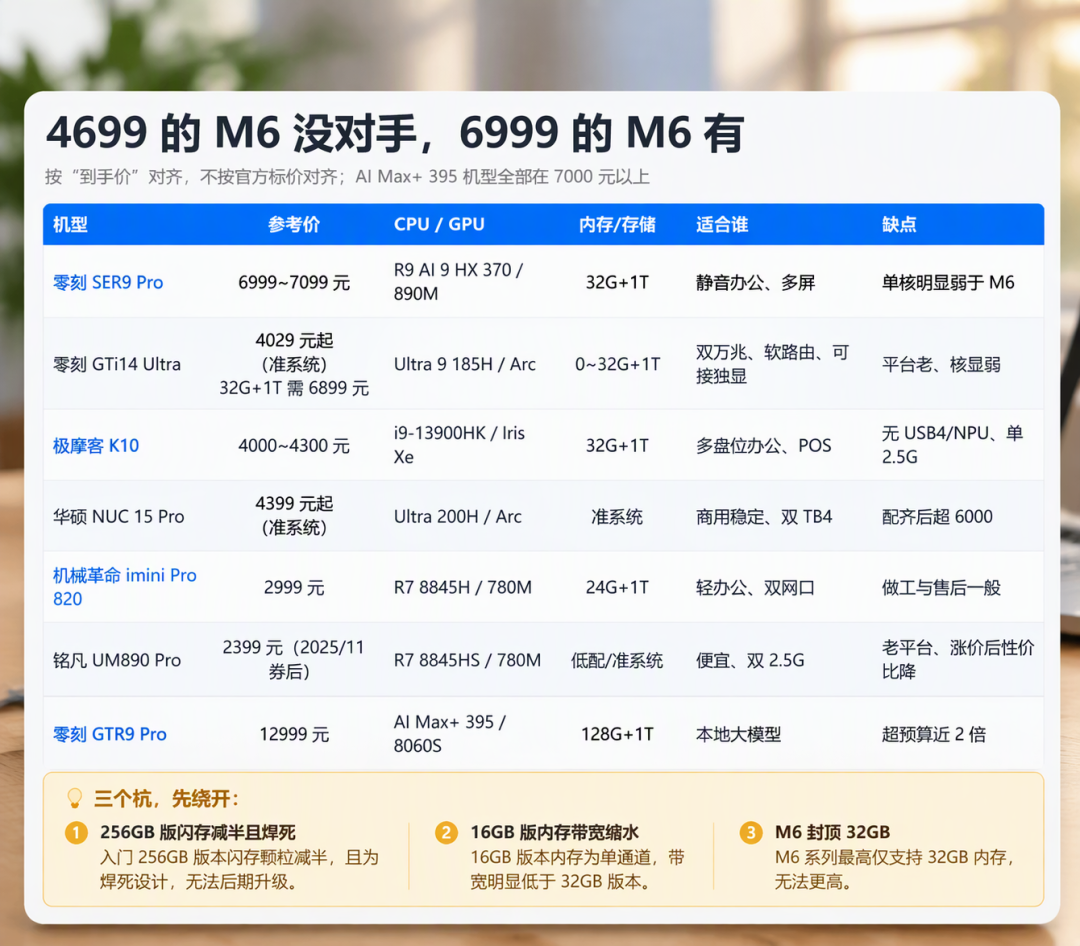Open the 零刻 SER9 Pro link

108,282
